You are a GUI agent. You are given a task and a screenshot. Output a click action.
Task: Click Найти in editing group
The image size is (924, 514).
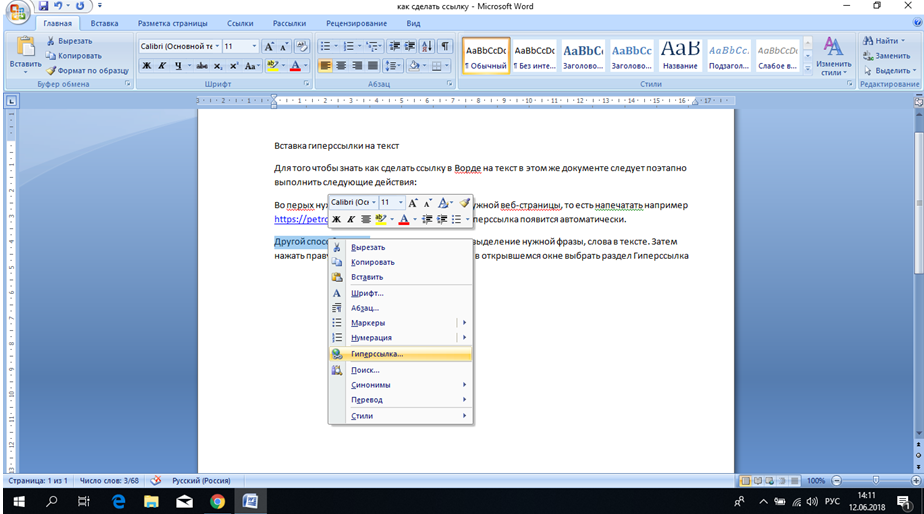click(883, 41)
